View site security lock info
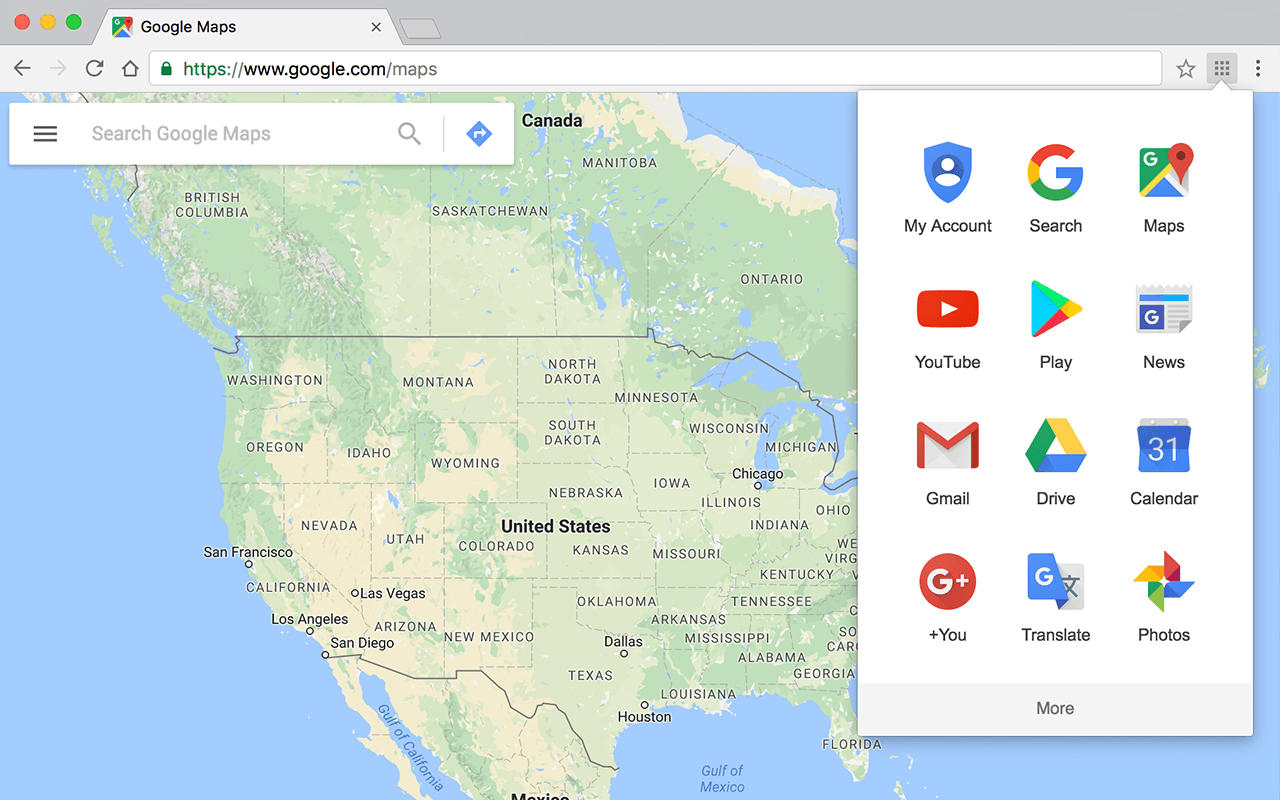1280x800 pixels. click(x=166, y=69)
